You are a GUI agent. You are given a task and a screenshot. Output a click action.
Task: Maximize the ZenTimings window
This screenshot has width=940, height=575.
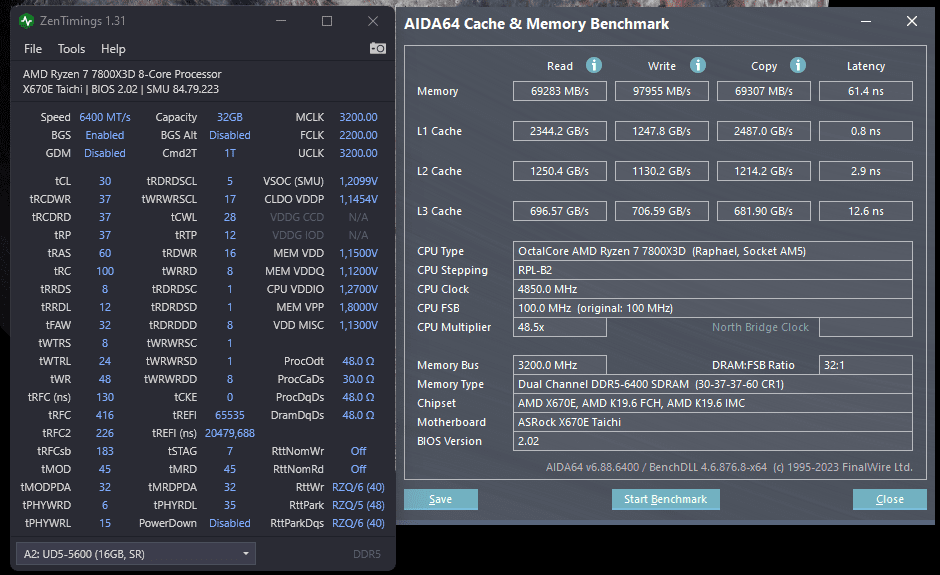pos(327,21)
